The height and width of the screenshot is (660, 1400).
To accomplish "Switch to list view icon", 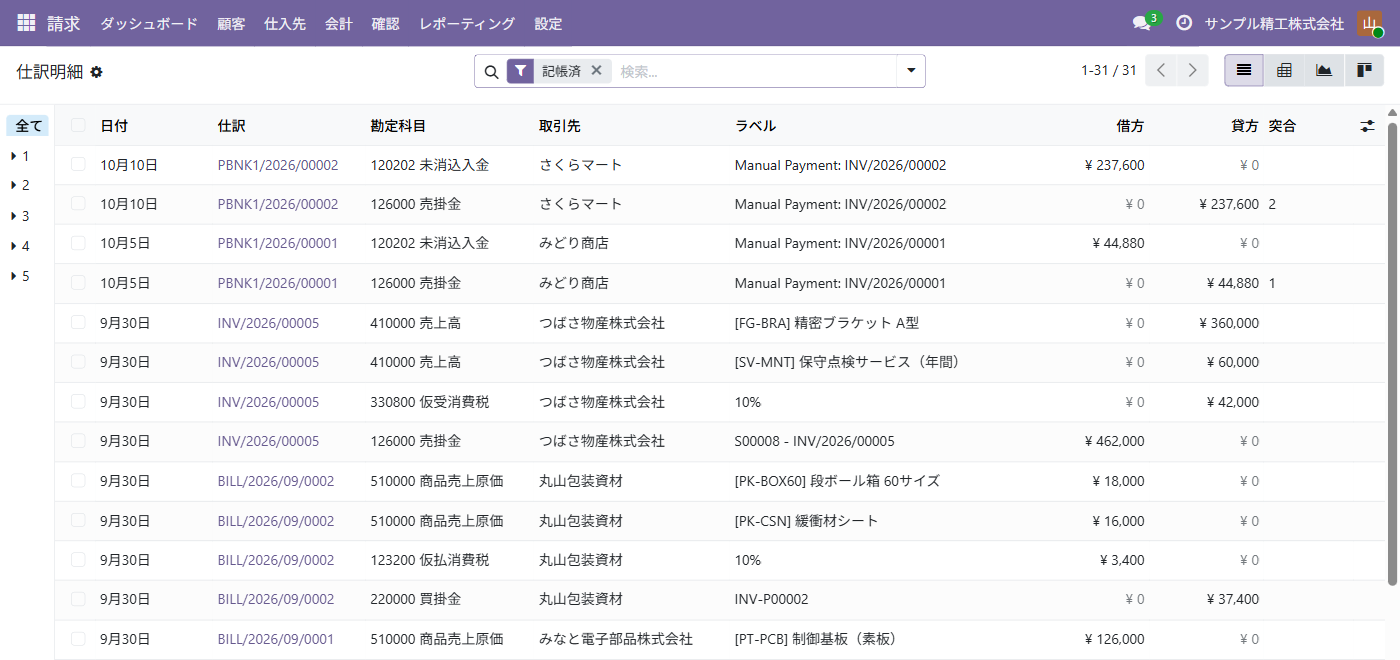I will tap(1244, 70).
